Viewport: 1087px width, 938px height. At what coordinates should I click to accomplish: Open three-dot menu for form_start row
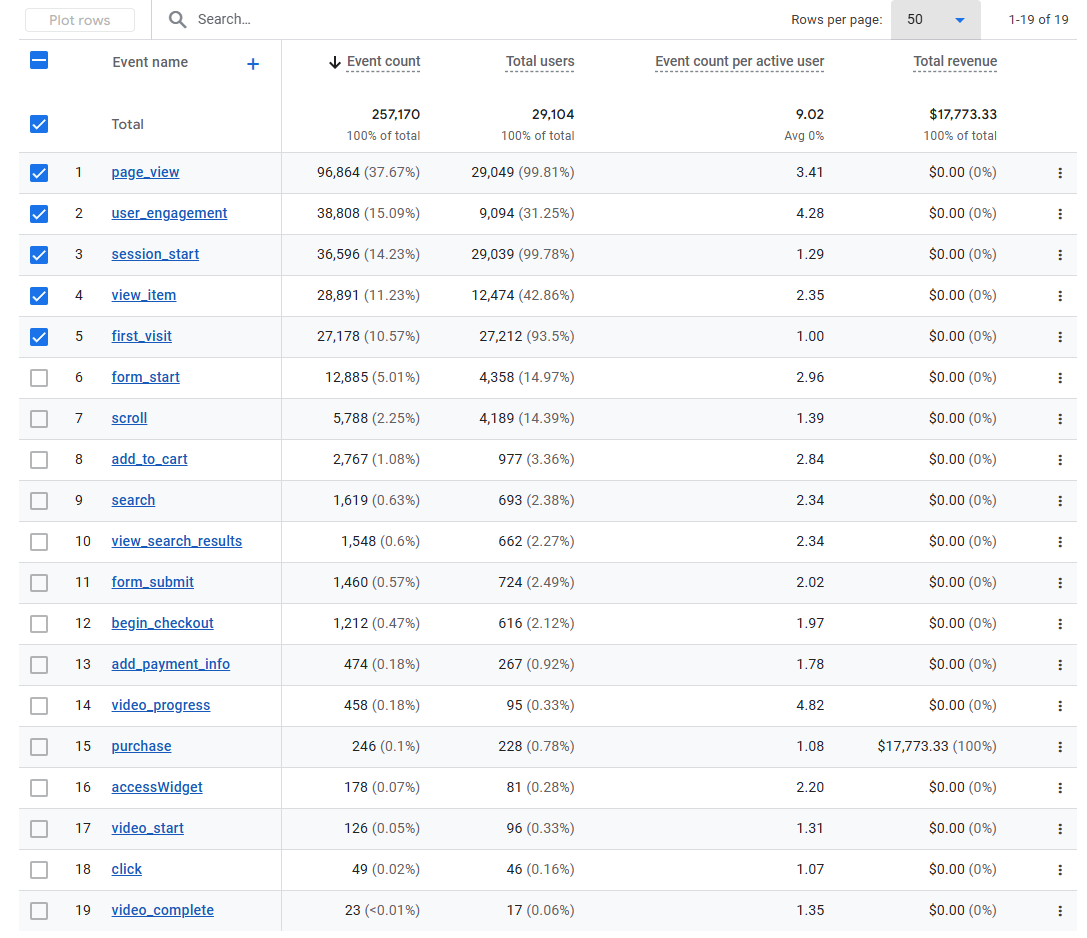click(1059, 378)
